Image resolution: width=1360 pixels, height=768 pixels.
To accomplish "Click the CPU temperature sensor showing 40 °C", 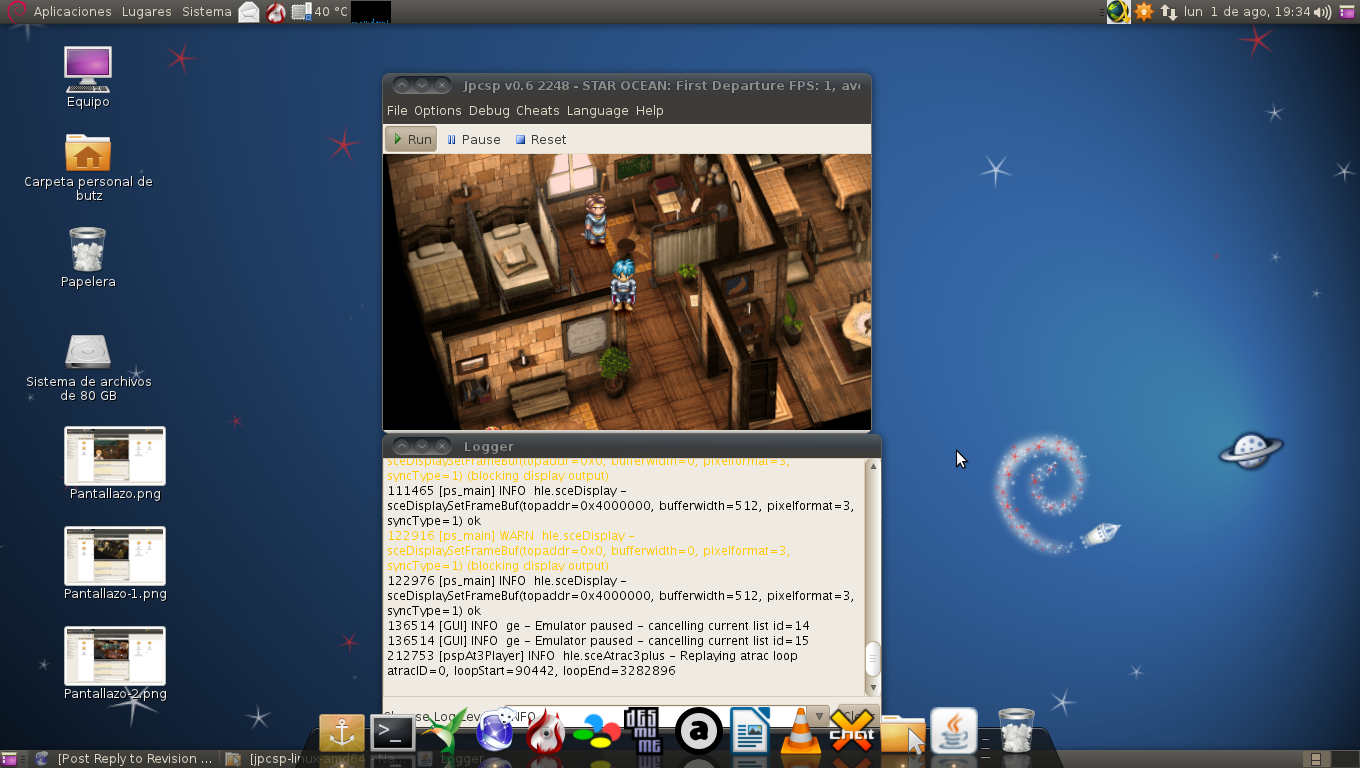I will pos(320,12).
